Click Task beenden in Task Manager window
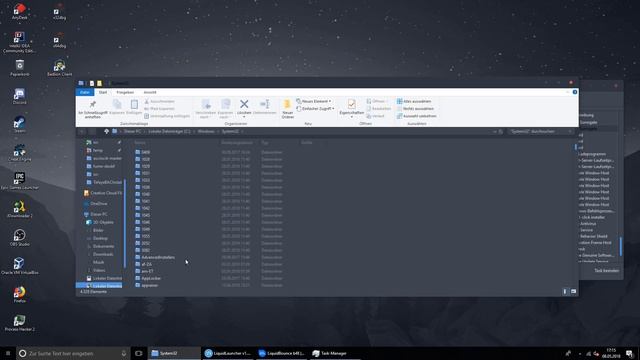640x360 pixels. click(606, 271)
